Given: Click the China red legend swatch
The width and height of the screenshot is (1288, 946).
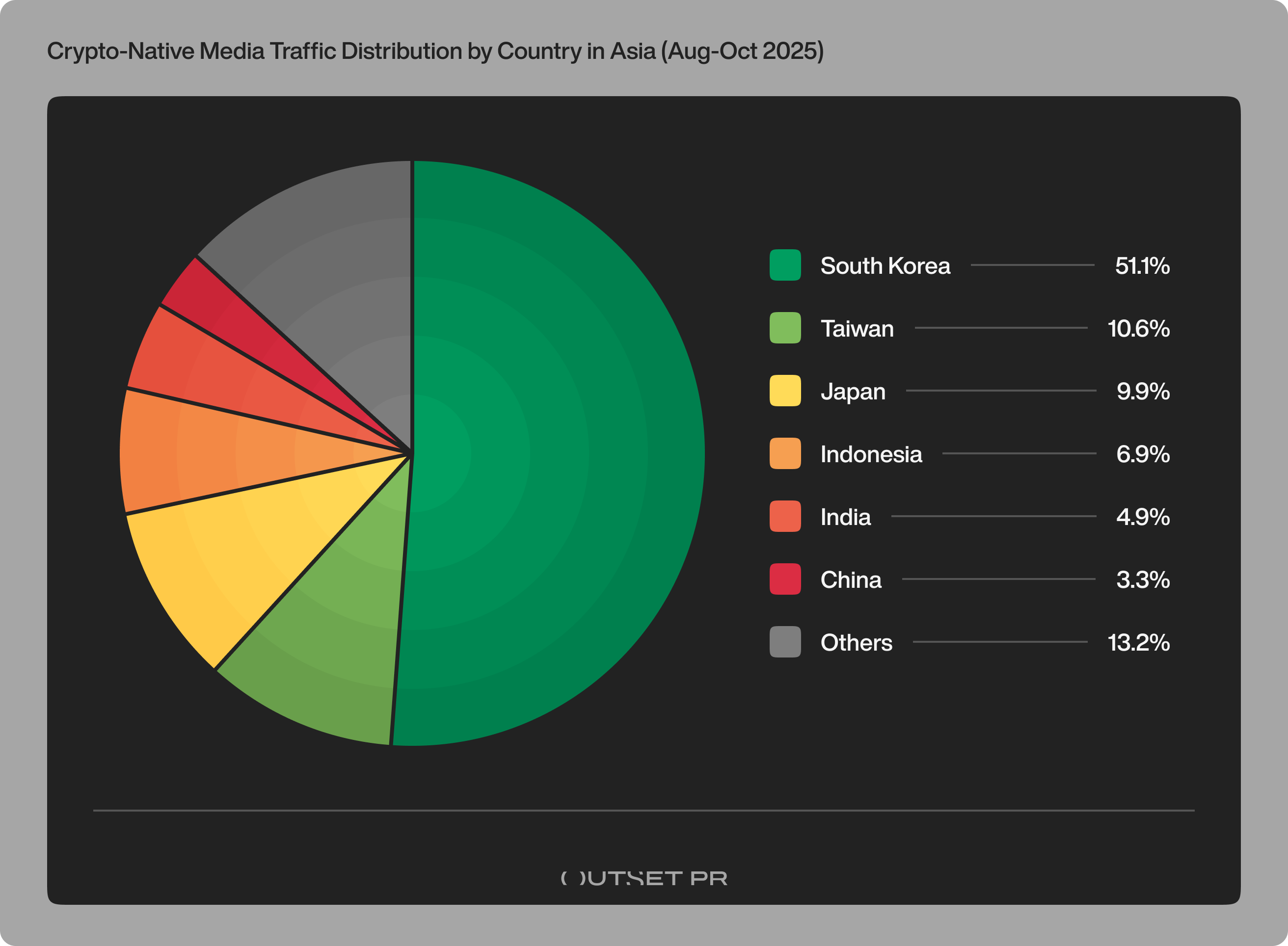Looking at the screenshot, I should point(784,579).
